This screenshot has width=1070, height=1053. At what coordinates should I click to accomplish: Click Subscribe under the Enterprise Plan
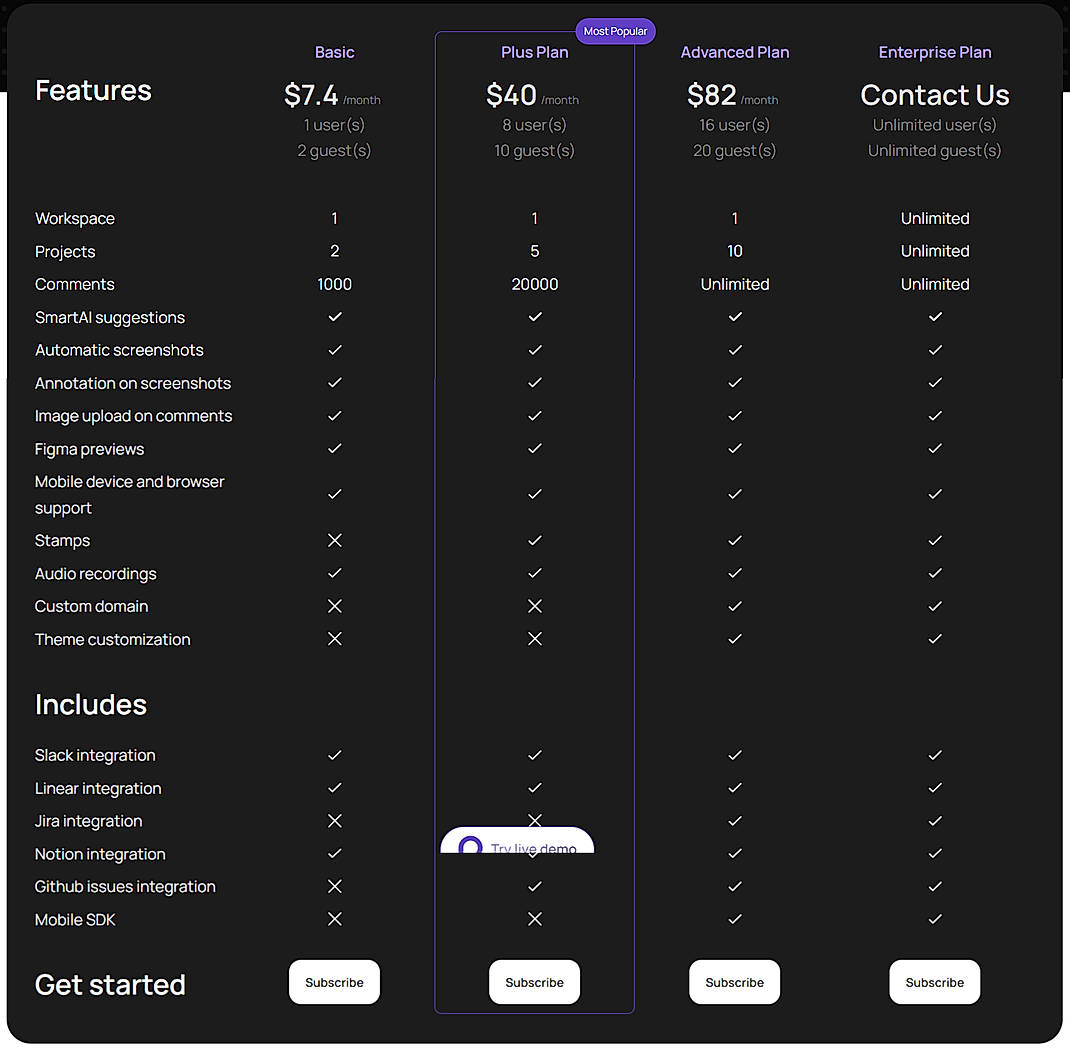(935, 982)
